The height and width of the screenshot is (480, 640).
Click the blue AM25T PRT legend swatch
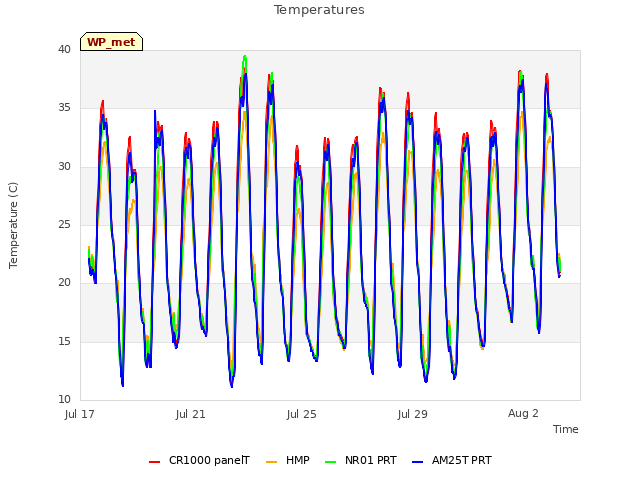point(418,462)
